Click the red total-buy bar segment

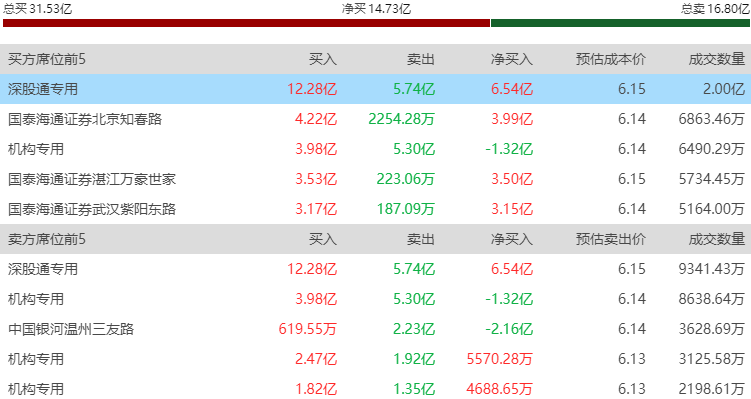click(x=246, y=23)
